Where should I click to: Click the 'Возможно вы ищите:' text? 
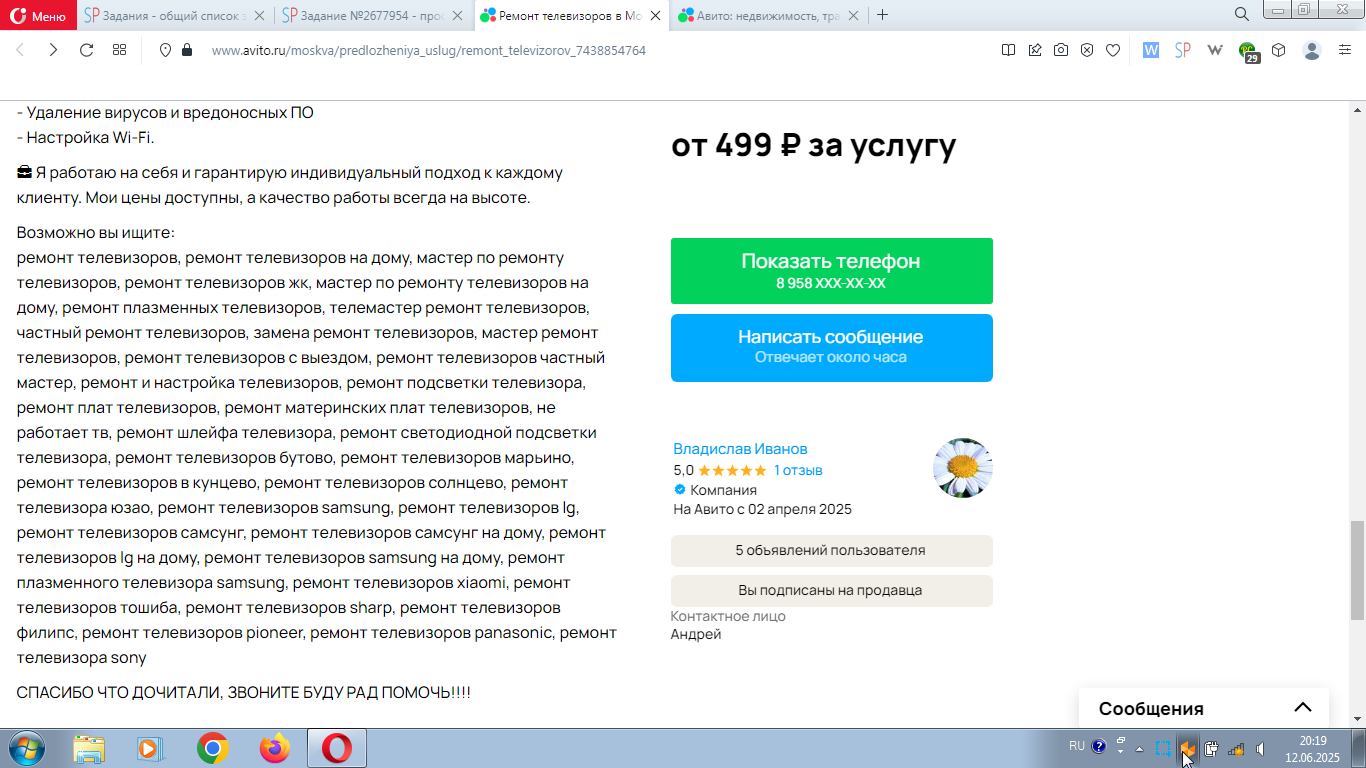tap(96, 233)
